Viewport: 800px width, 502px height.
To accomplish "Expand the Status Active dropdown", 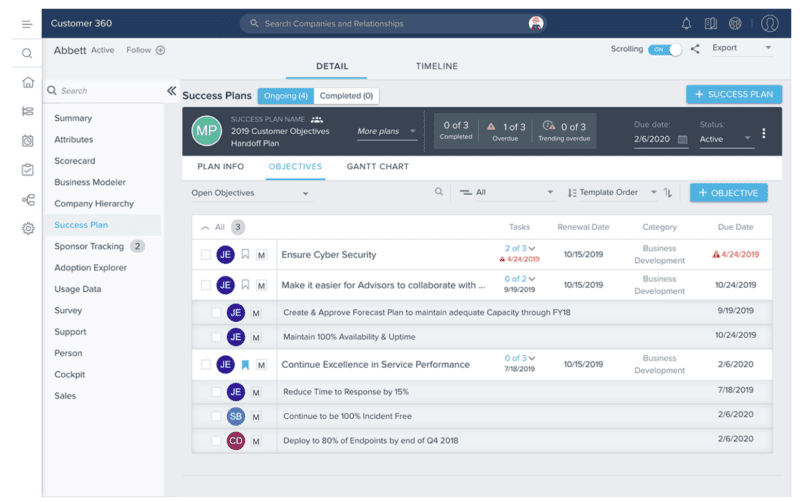I will (725, 140).
